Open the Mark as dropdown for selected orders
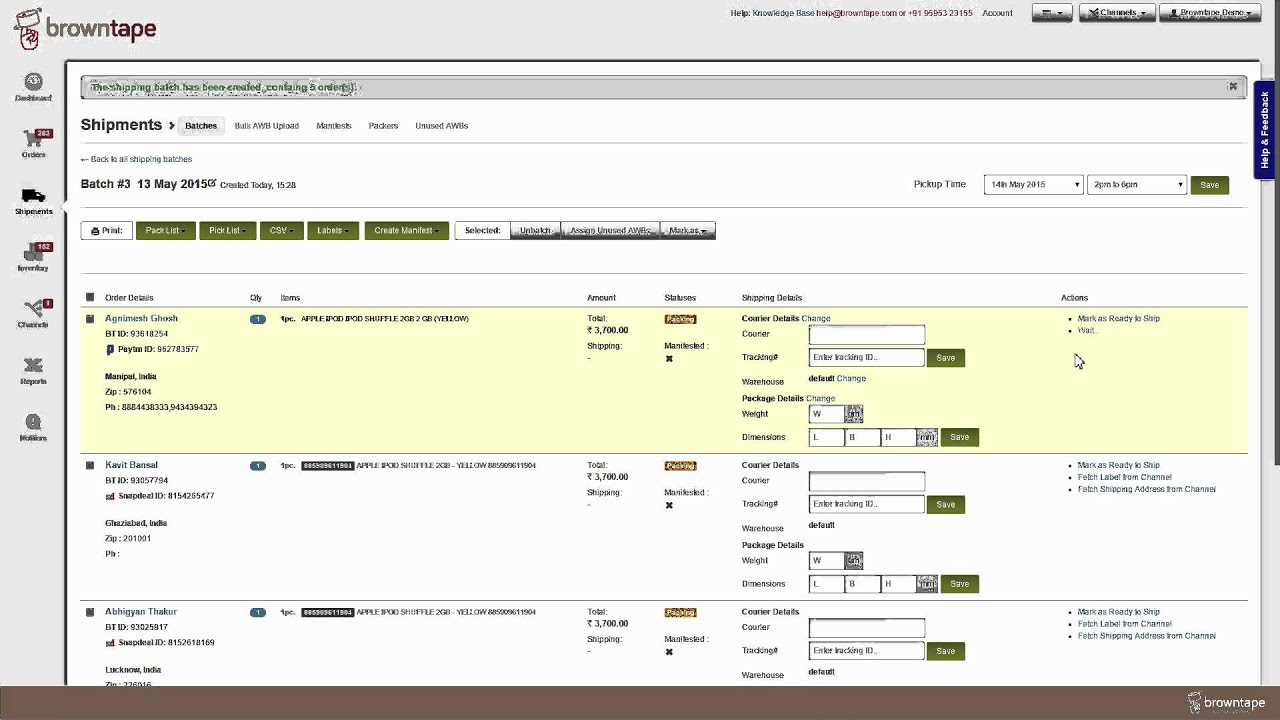Viewport: 1280px width, 720px height. click(x=688, y=231)
